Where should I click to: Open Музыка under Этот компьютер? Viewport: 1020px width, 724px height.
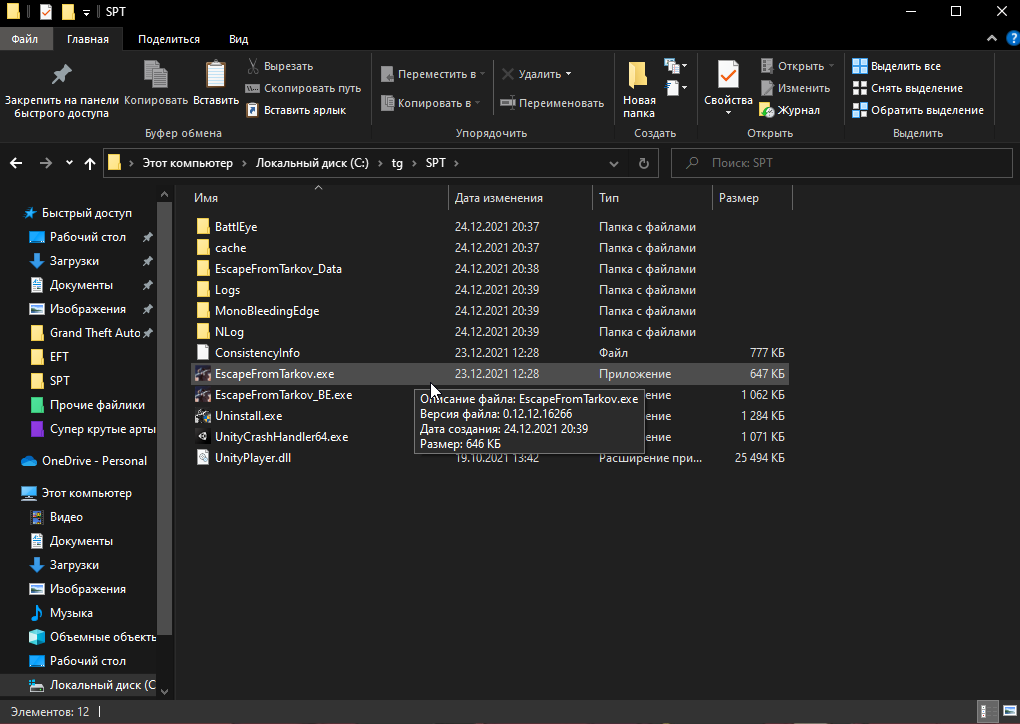(71, 613)
